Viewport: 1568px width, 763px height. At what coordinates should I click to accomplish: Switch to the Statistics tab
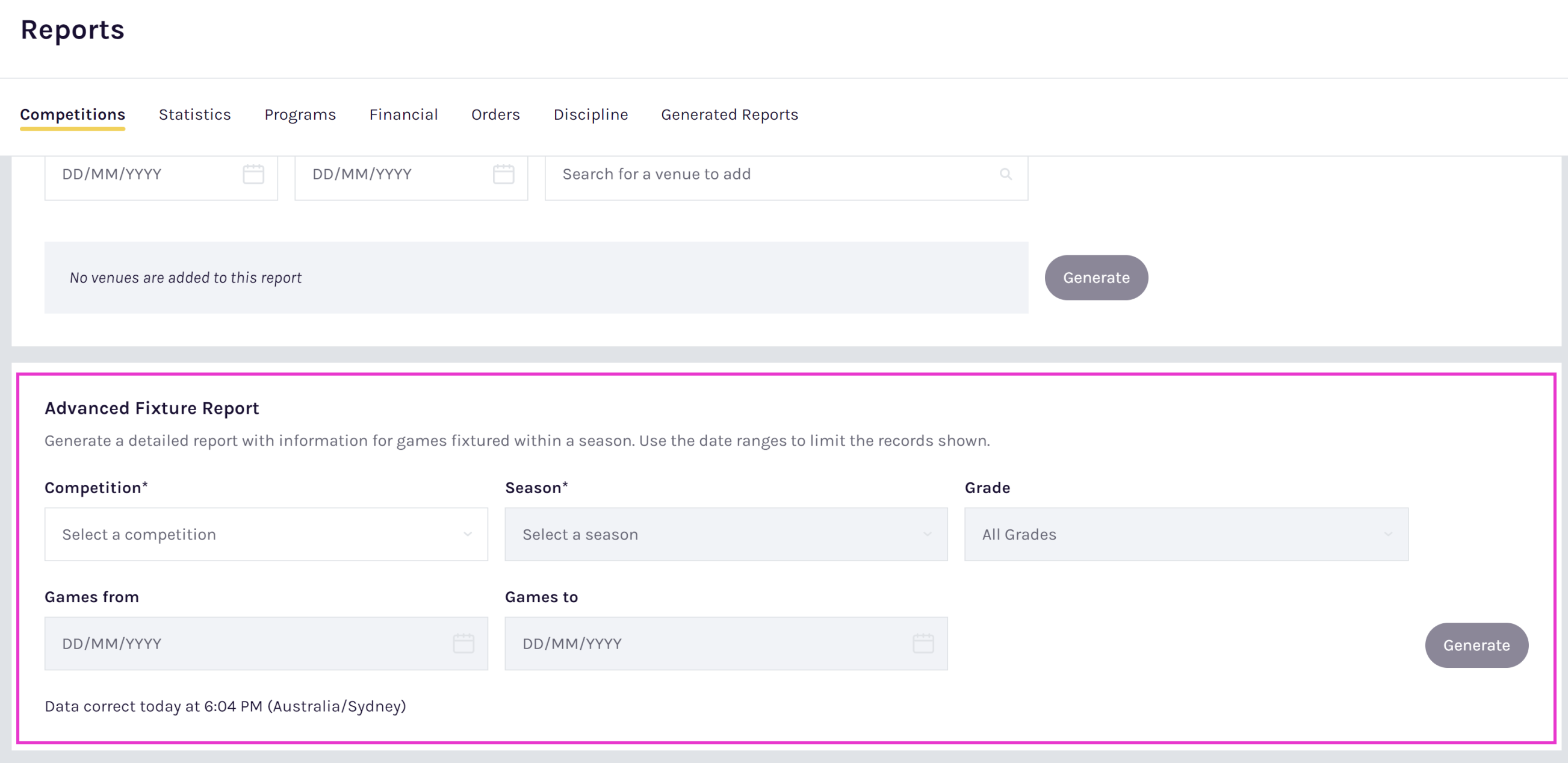[195, 114]
